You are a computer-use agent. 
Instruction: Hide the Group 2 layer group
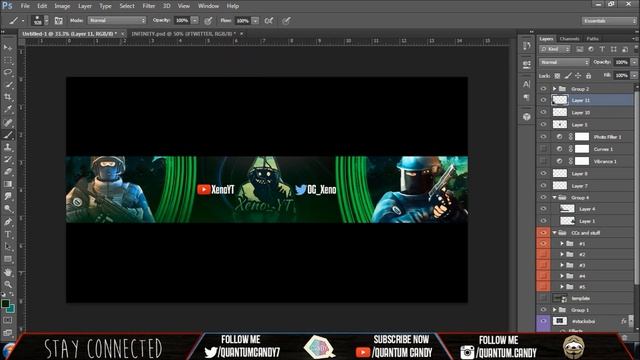[543, 89]
